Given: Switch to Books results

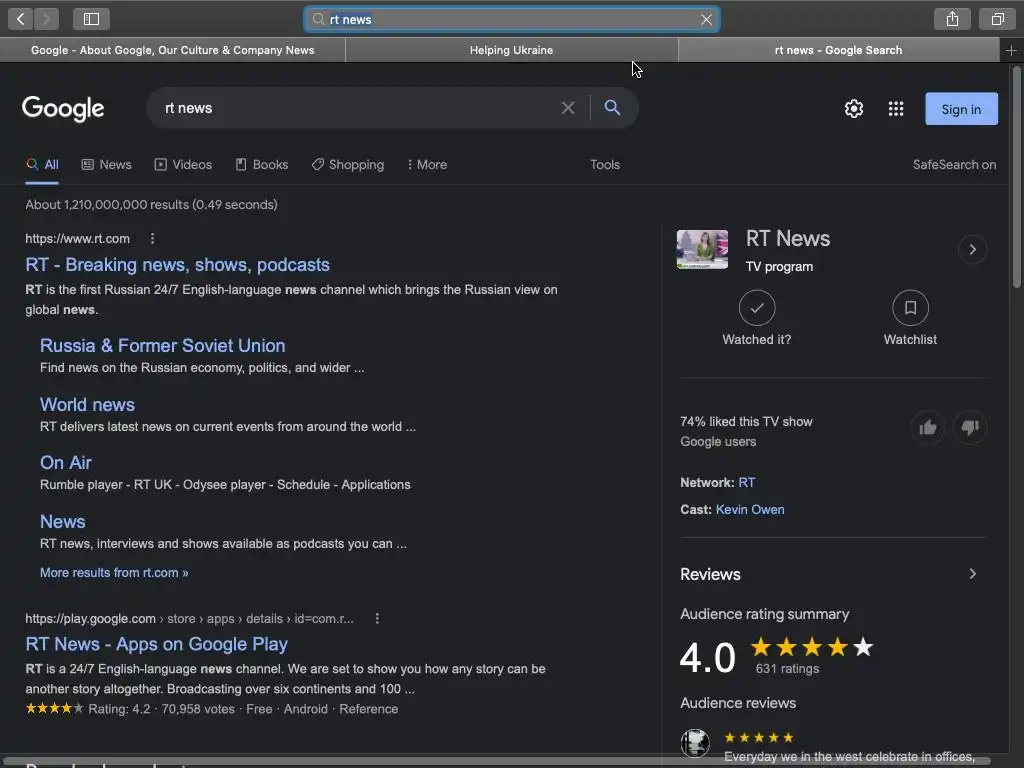Looking at the screenshot, I should [262, 165].
